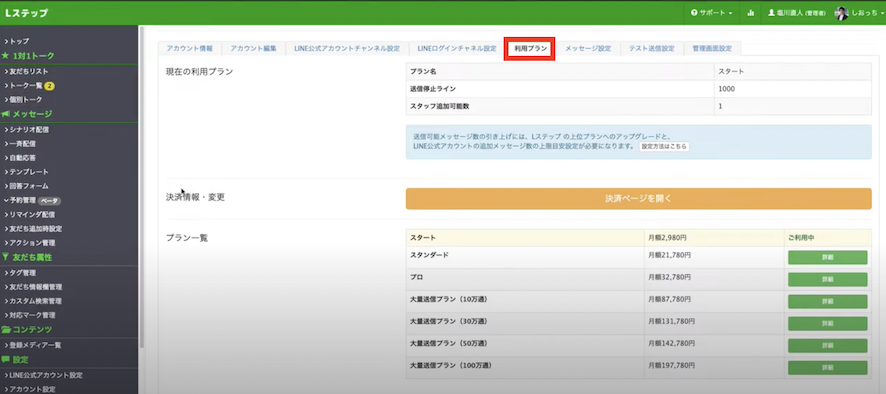The height and width of the screenshot is (394, 886).
Task: Open 個別トーク in the sidebar
Action: pos(23,99)
